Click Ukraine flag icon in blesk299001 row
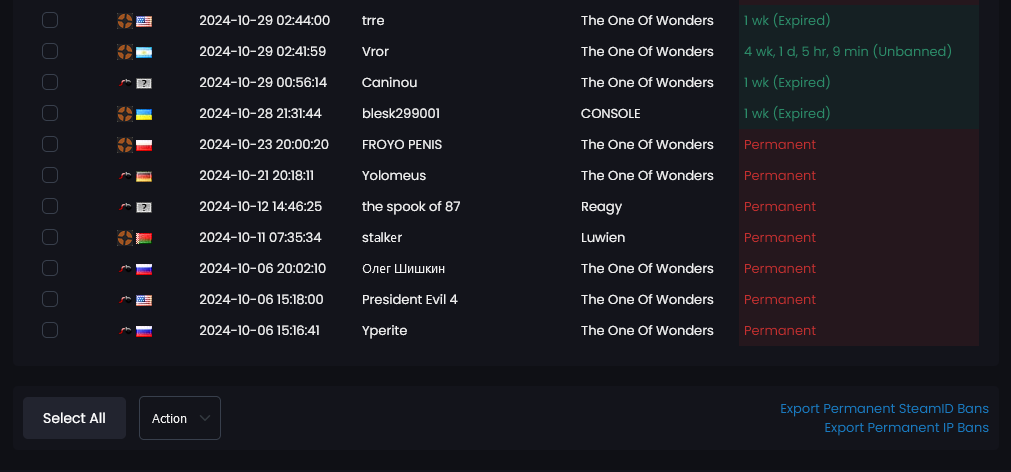Viewport: 1011px width, 472px height. (144, 114)
